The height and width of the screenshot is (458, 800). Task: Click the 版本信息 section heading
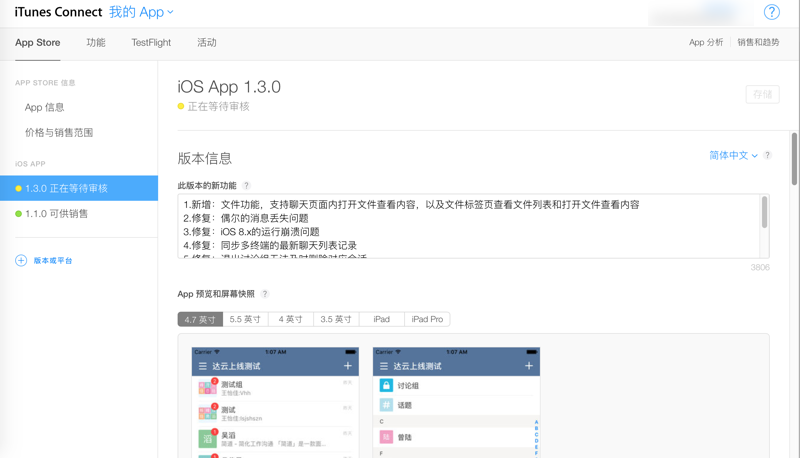point(205,159)
